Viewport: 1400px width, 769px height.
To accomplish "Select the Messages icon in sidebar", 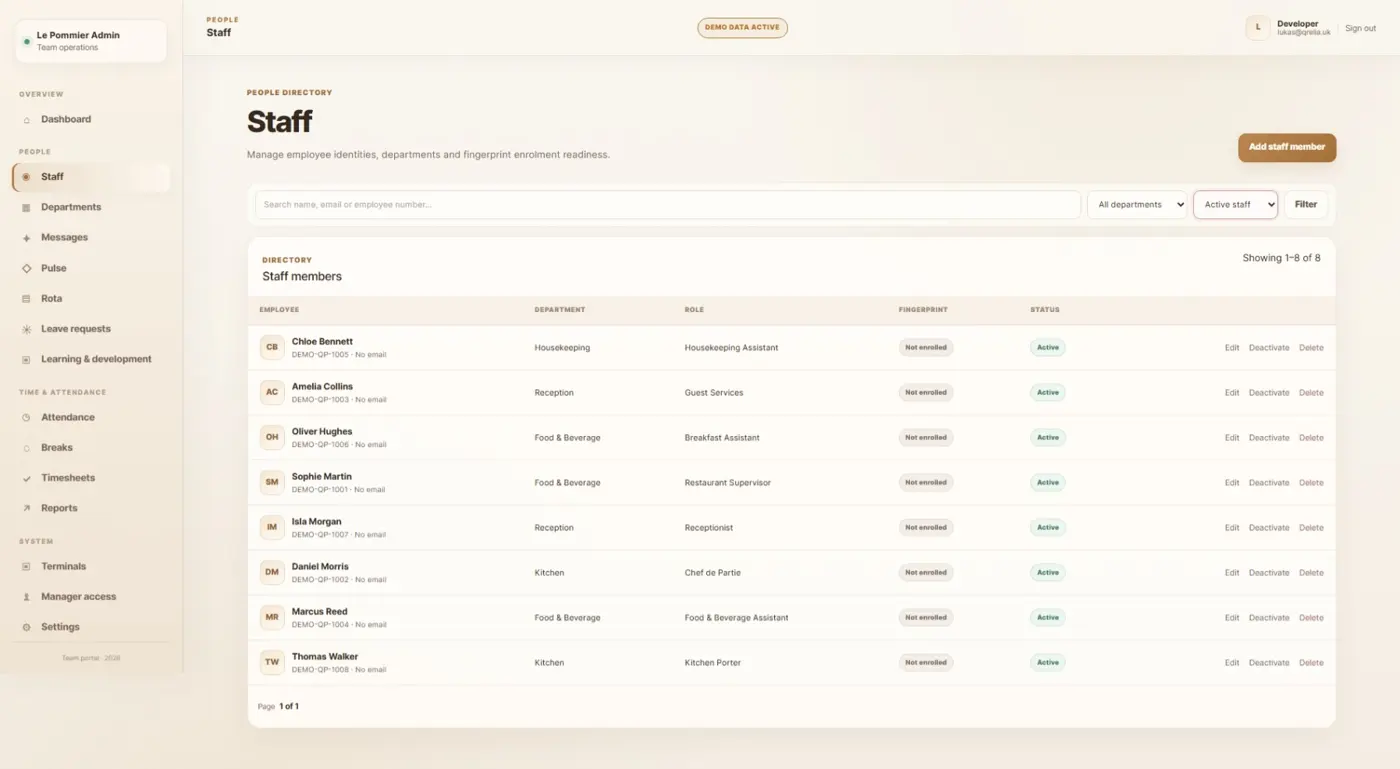I will (26, 238).
